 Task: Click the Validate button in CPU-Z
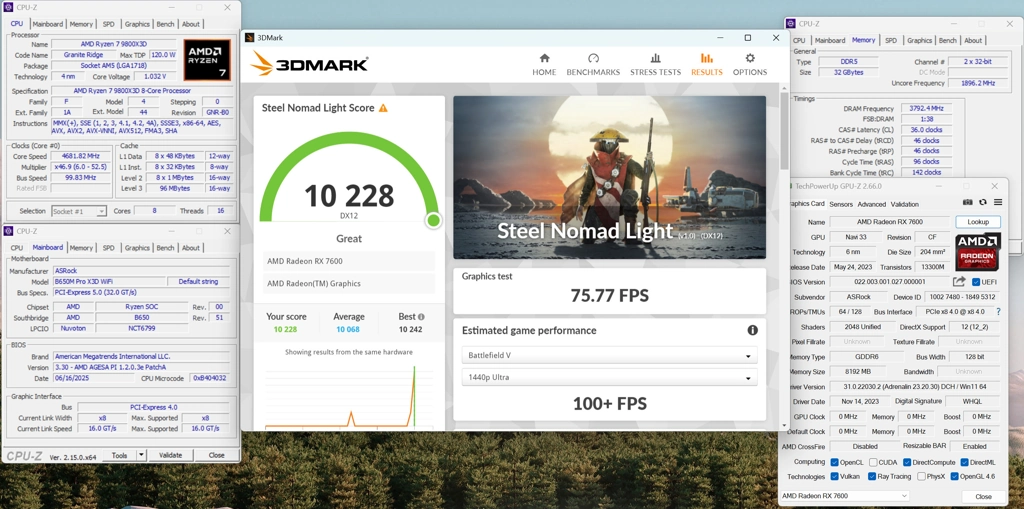pyautogui.click(x=170, y=455)
